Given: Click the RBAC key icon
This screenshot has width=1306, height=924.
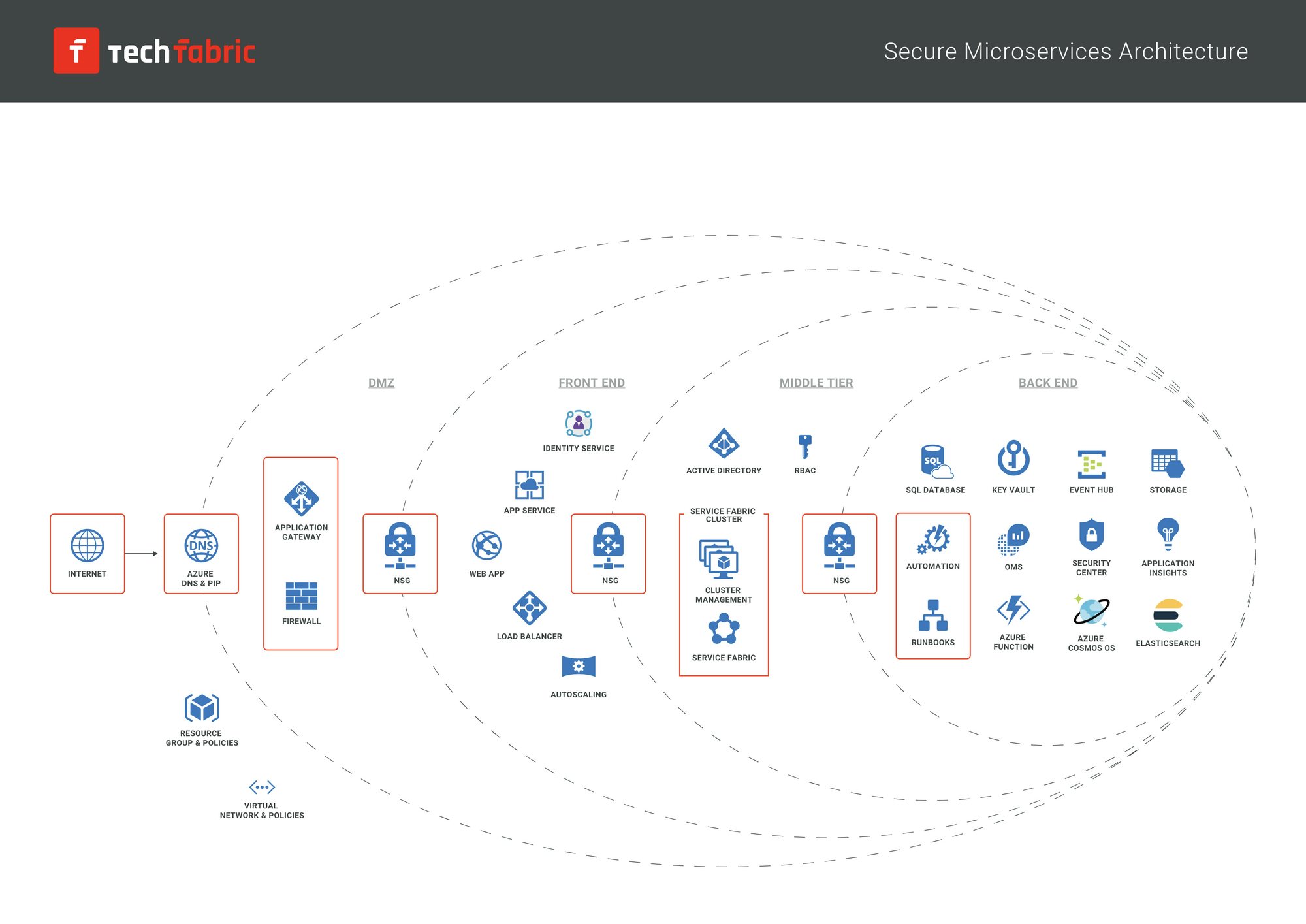Looking at the screenshot, I should [x=805, y=447].
